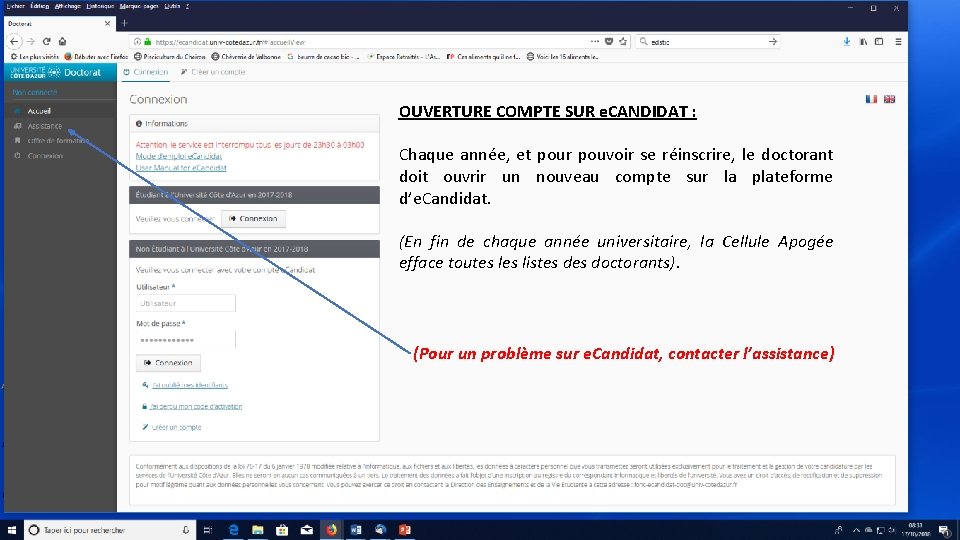The height and width of the screenshot is (540, 960).
Task: Click the search arrow in the search box
Action: pos(773,42)
